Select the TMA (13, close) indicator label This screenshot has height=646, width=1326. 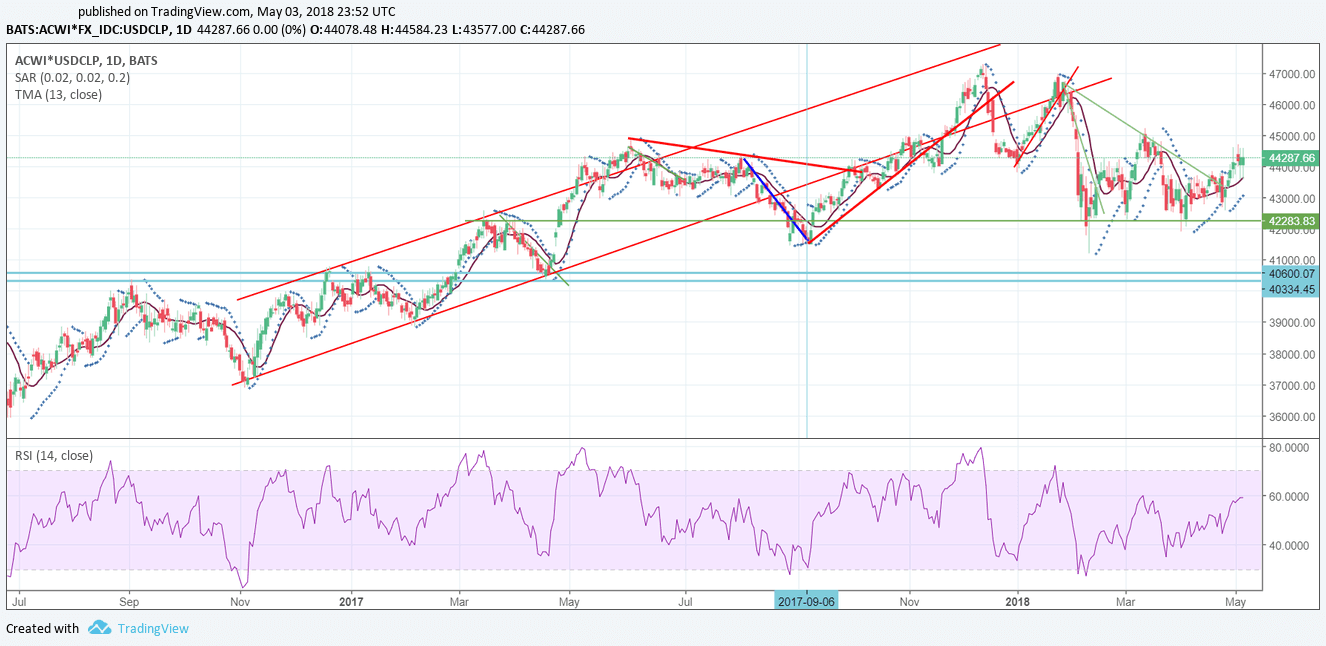coord(58,94)
